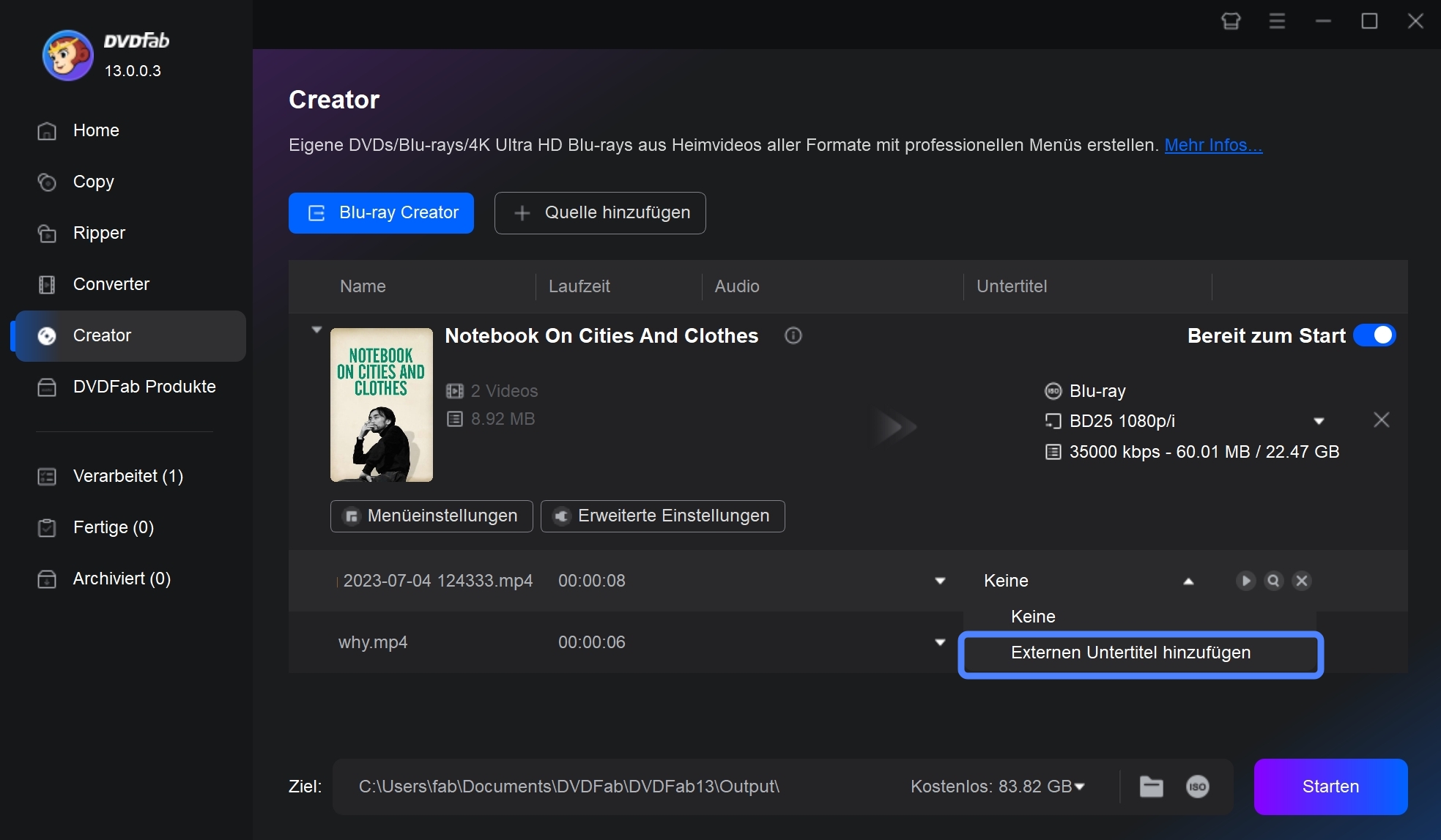Click the 00:00:08 duration value
This screenshot has height=840, width=1441.
click(x=592, y=581)
